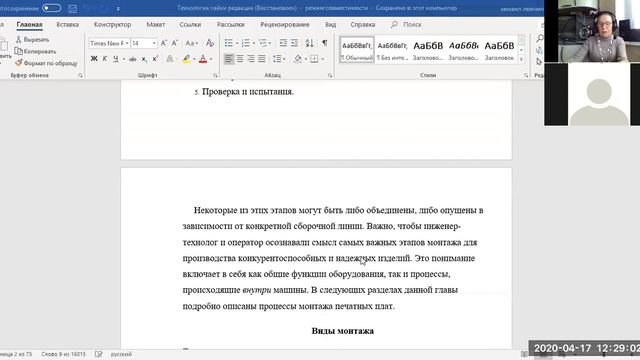The height and width of the screenshot is (360, 640).
Task: Open font color dropdown arrow
Action: click(211, 59)
